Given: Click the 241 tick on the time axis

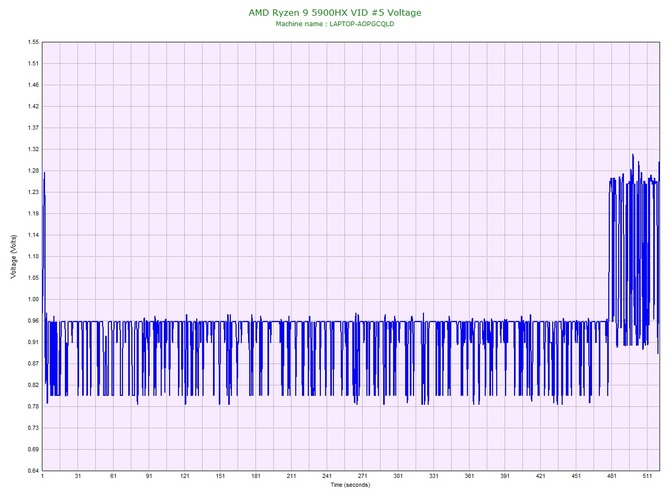Looking at the screenshot, I should click(x=327, y=476).
